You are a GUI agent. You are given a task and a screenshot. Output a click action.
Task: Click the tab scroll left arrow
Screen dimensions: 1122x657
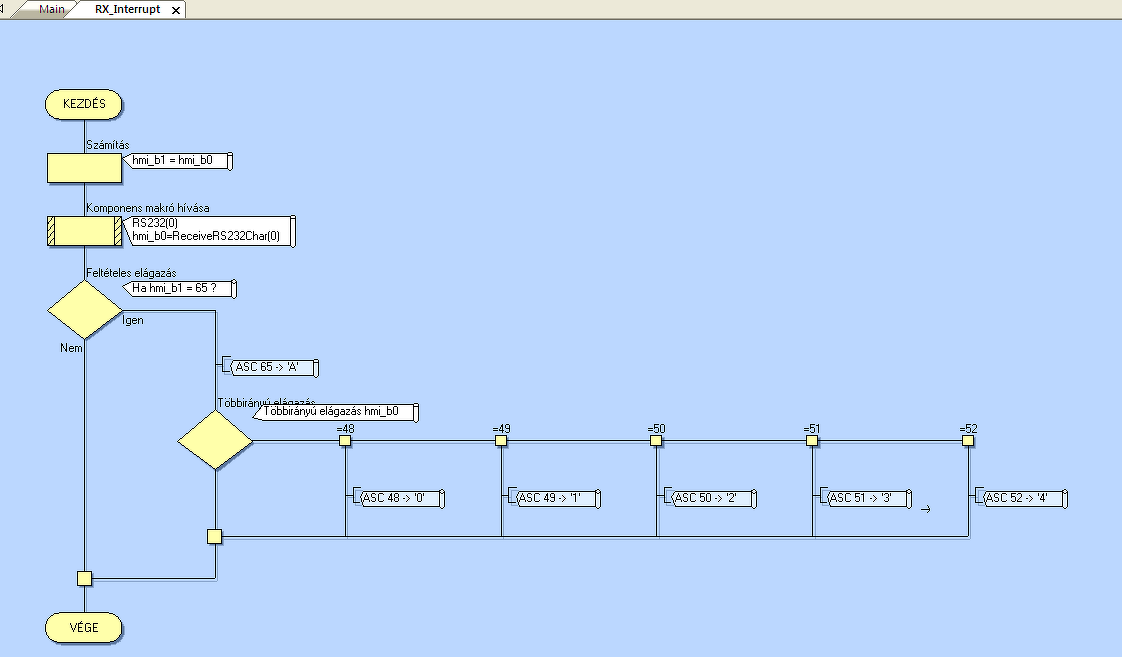tap(3, 9)
